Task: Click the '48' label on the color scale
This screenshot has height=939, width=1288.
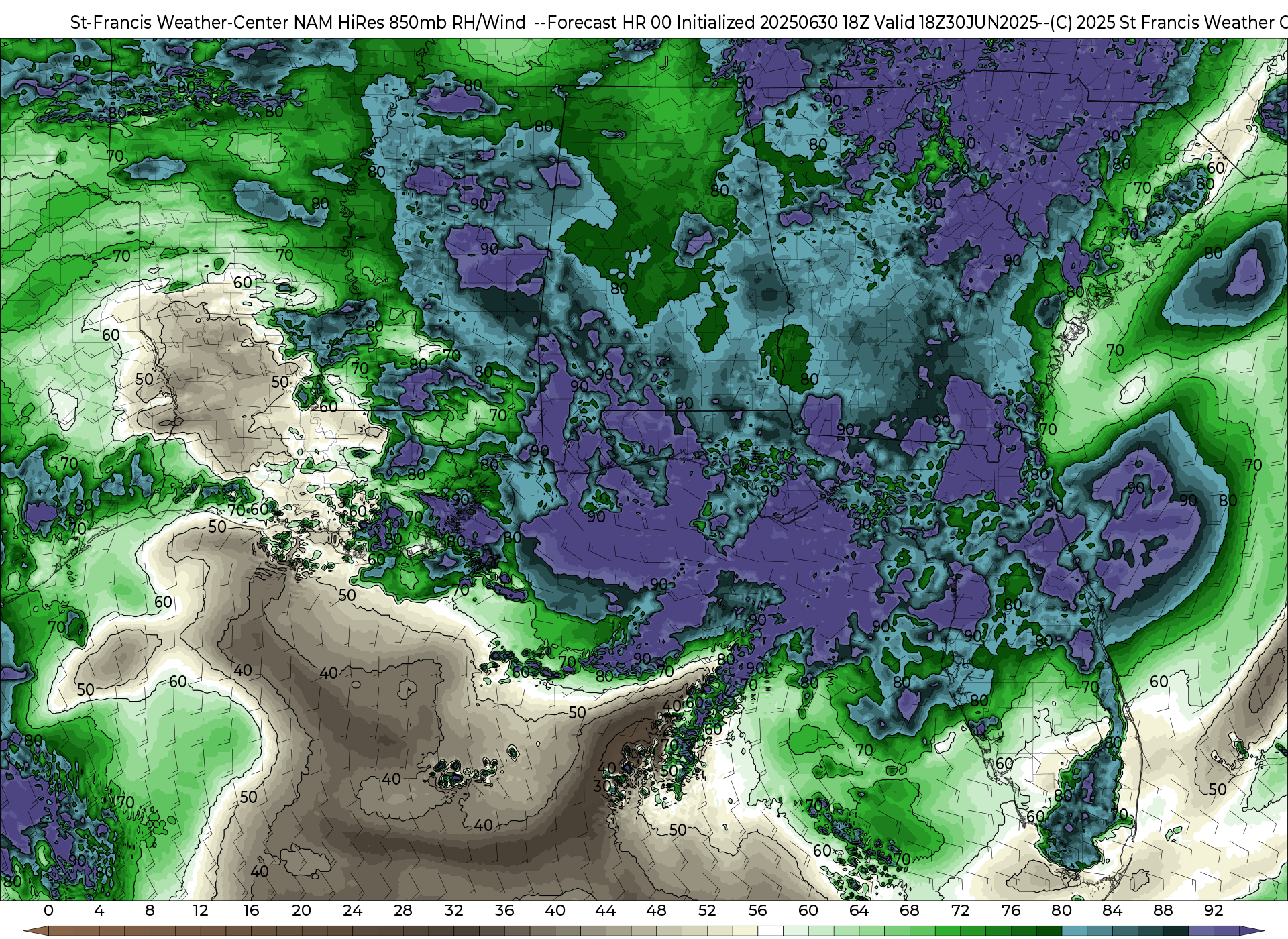Action: click(x=656, y=910)
